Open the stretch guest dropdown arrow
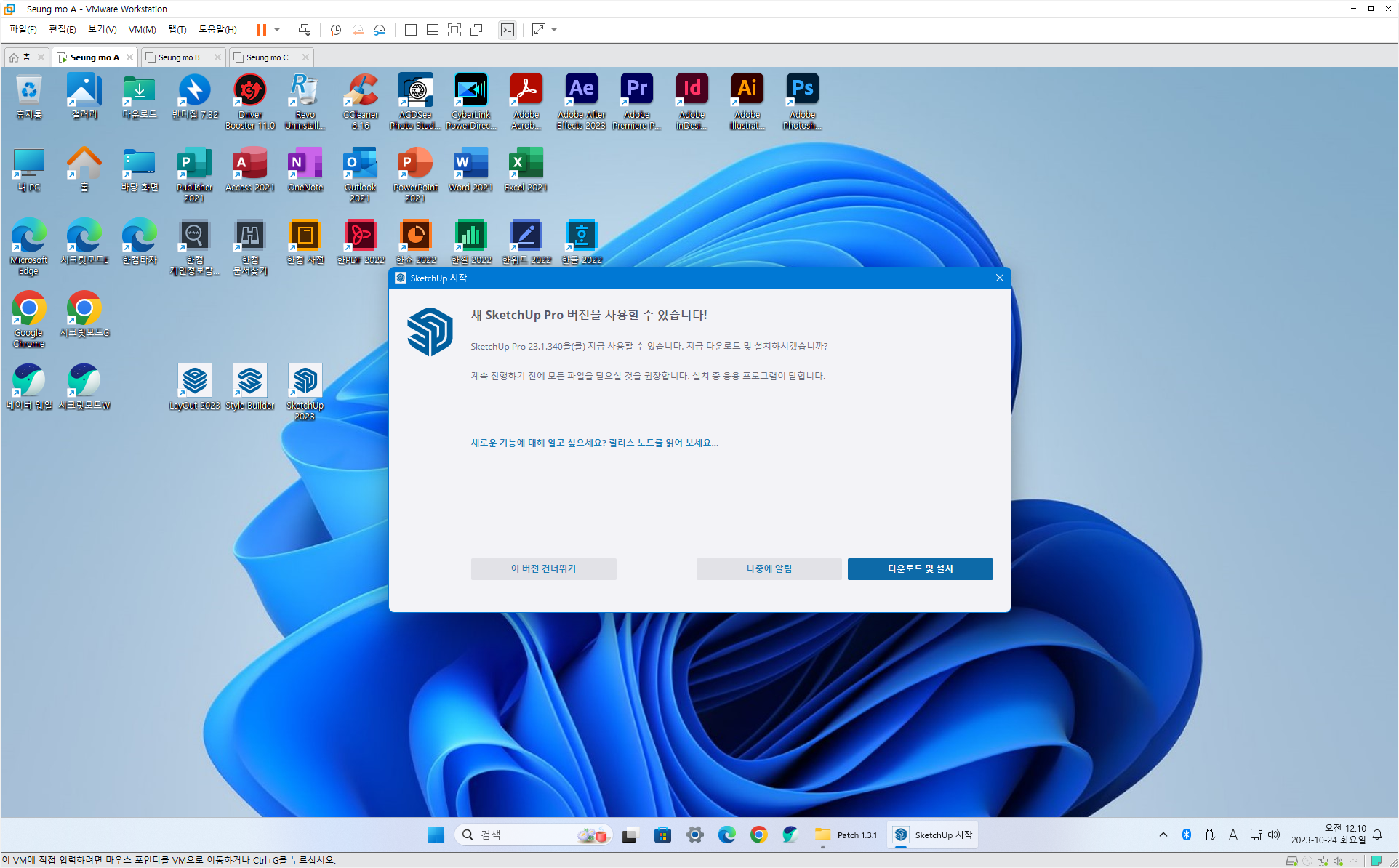This screenshot has height=868, width=1399. (x=555, y=30)
